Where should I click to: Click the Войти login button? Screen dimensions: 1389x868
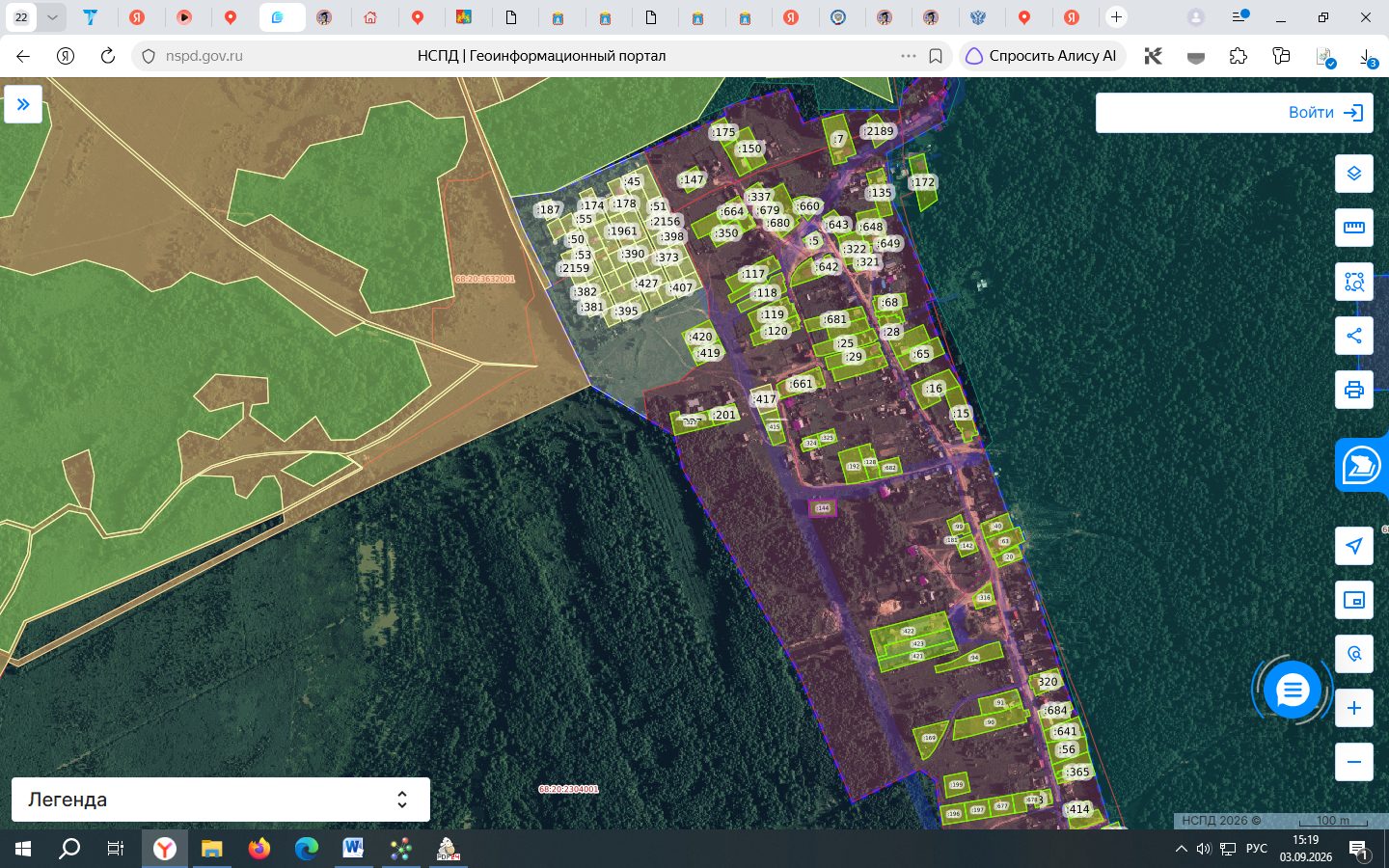pyautogui.click(x=1325, y=113)
